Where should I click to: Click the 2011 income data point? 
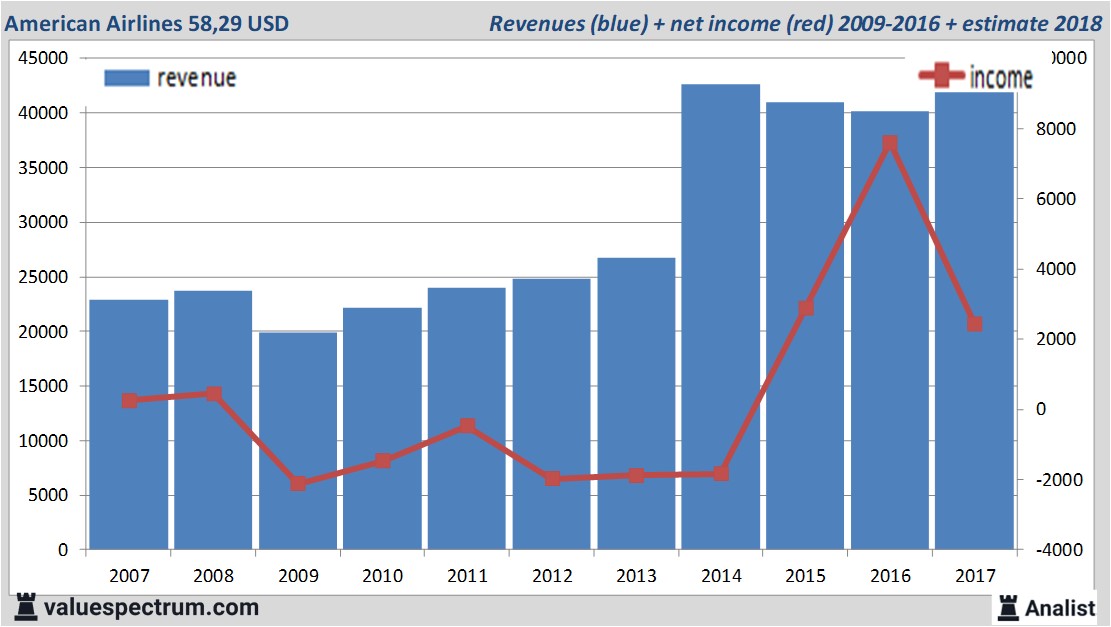point(467,426)
